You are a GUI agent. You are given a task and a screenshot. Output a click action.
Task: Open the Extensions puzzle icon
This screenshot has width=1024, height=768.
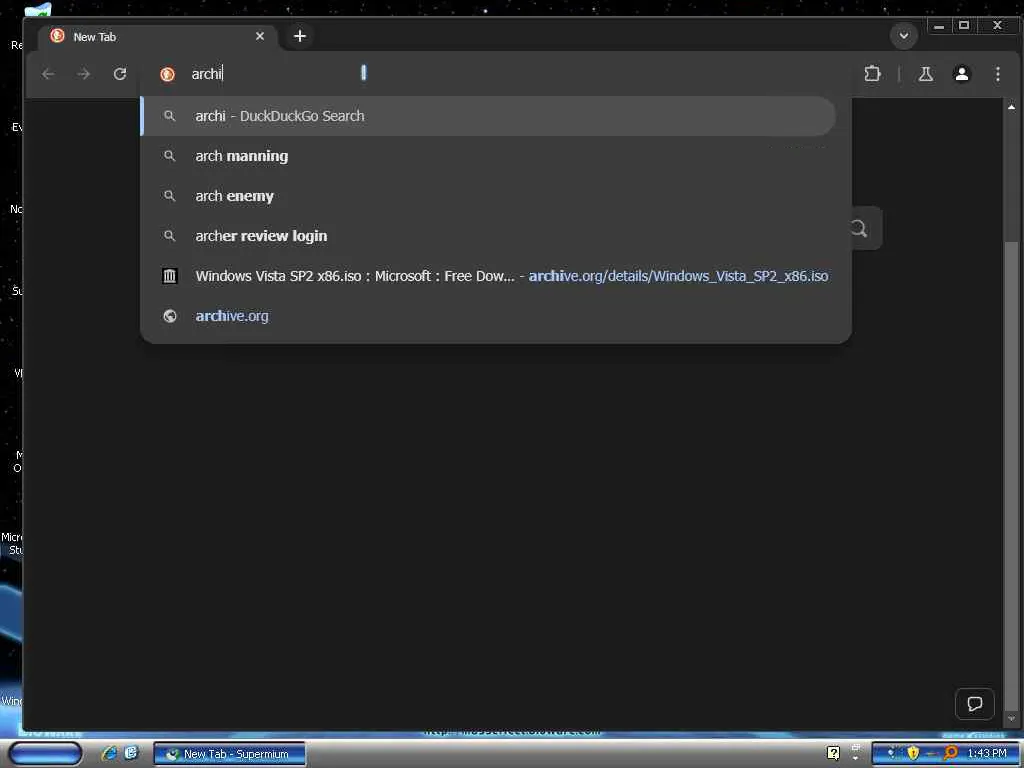tap(872, 74)
